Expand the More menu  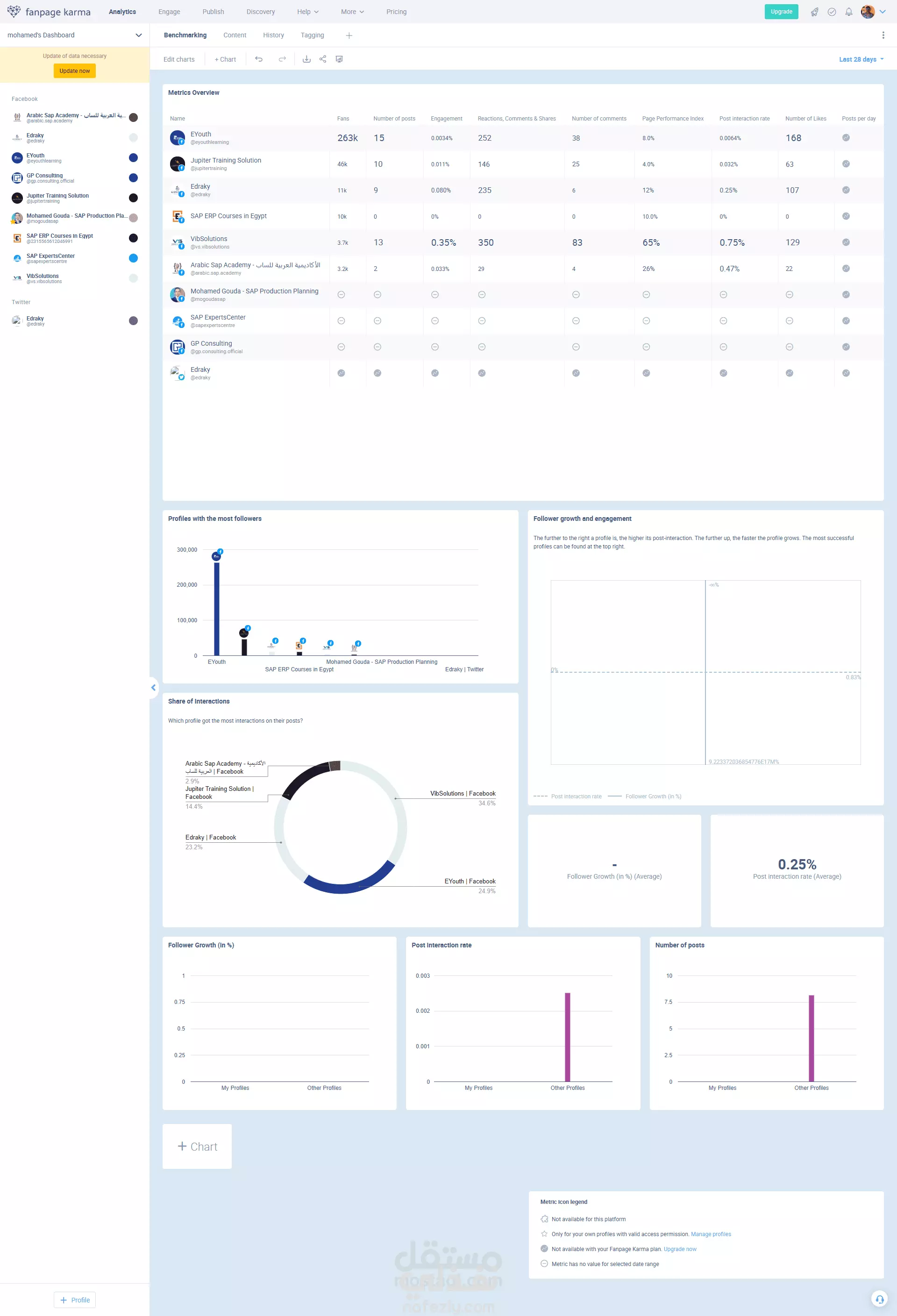click(352, 12)
